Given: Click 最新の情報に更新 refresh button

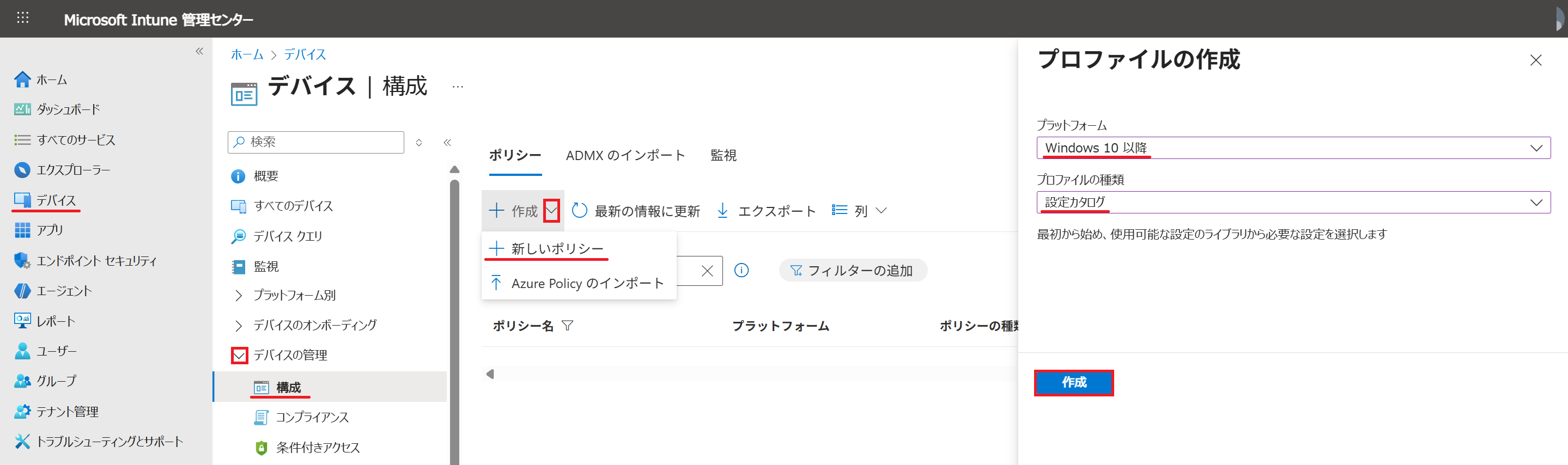Looking at the screenshot, I should click(636, 211).
